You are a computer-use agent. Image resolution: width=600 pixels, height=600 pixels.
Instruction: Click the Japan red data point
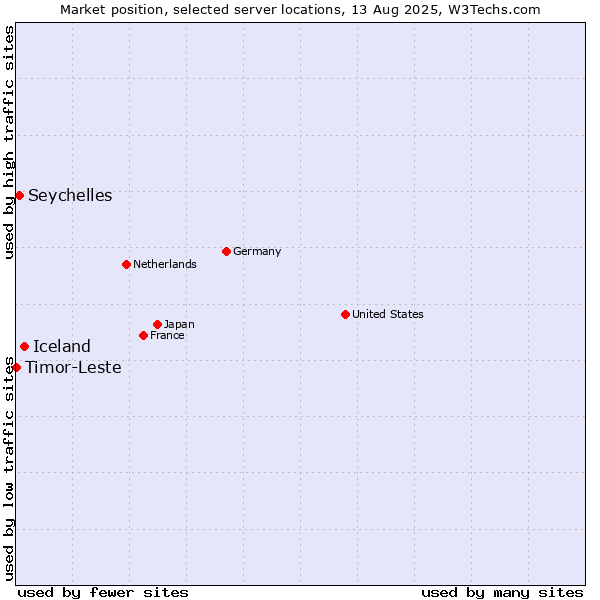tap(157, 324)
